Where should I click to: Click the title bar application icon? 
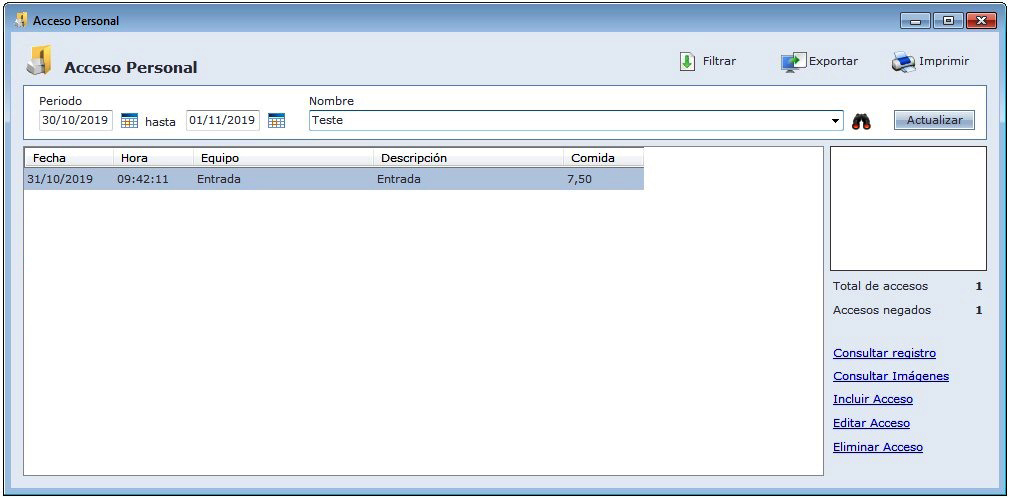tap(20, 20)
